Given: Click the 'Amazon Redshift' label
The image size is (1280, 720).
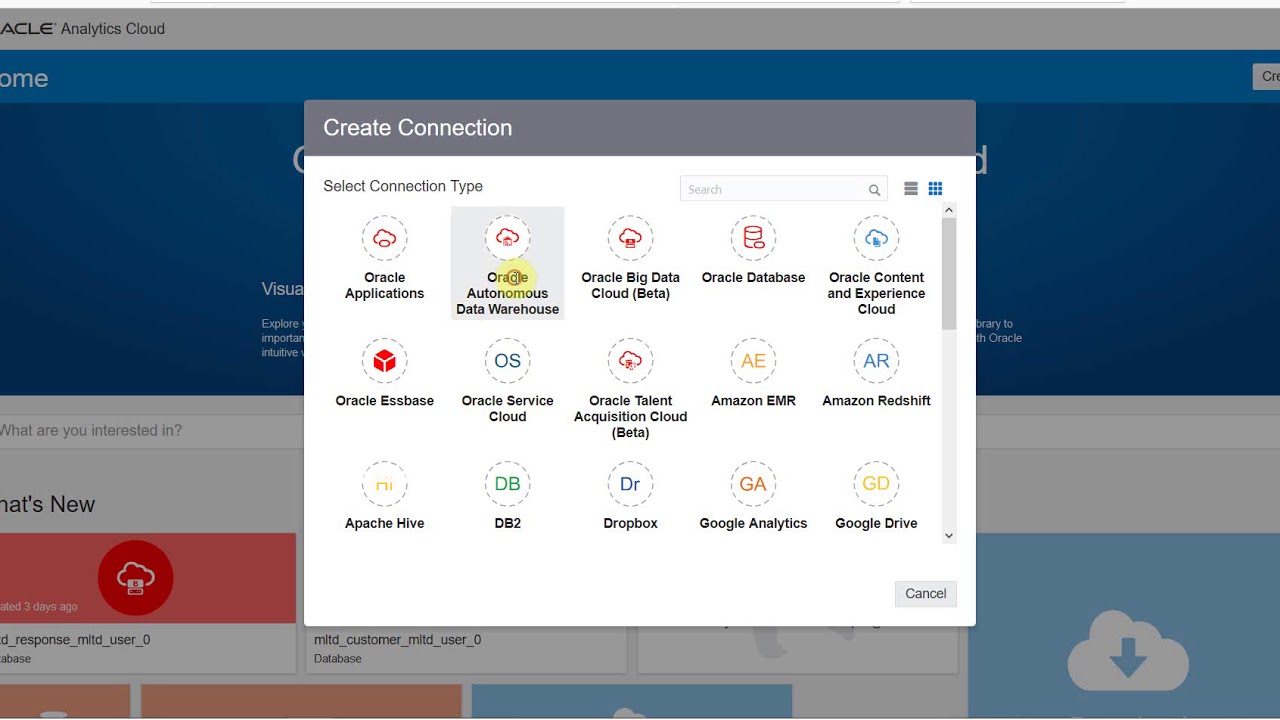Looking at the screenshot, I should [x=877, y=401].
